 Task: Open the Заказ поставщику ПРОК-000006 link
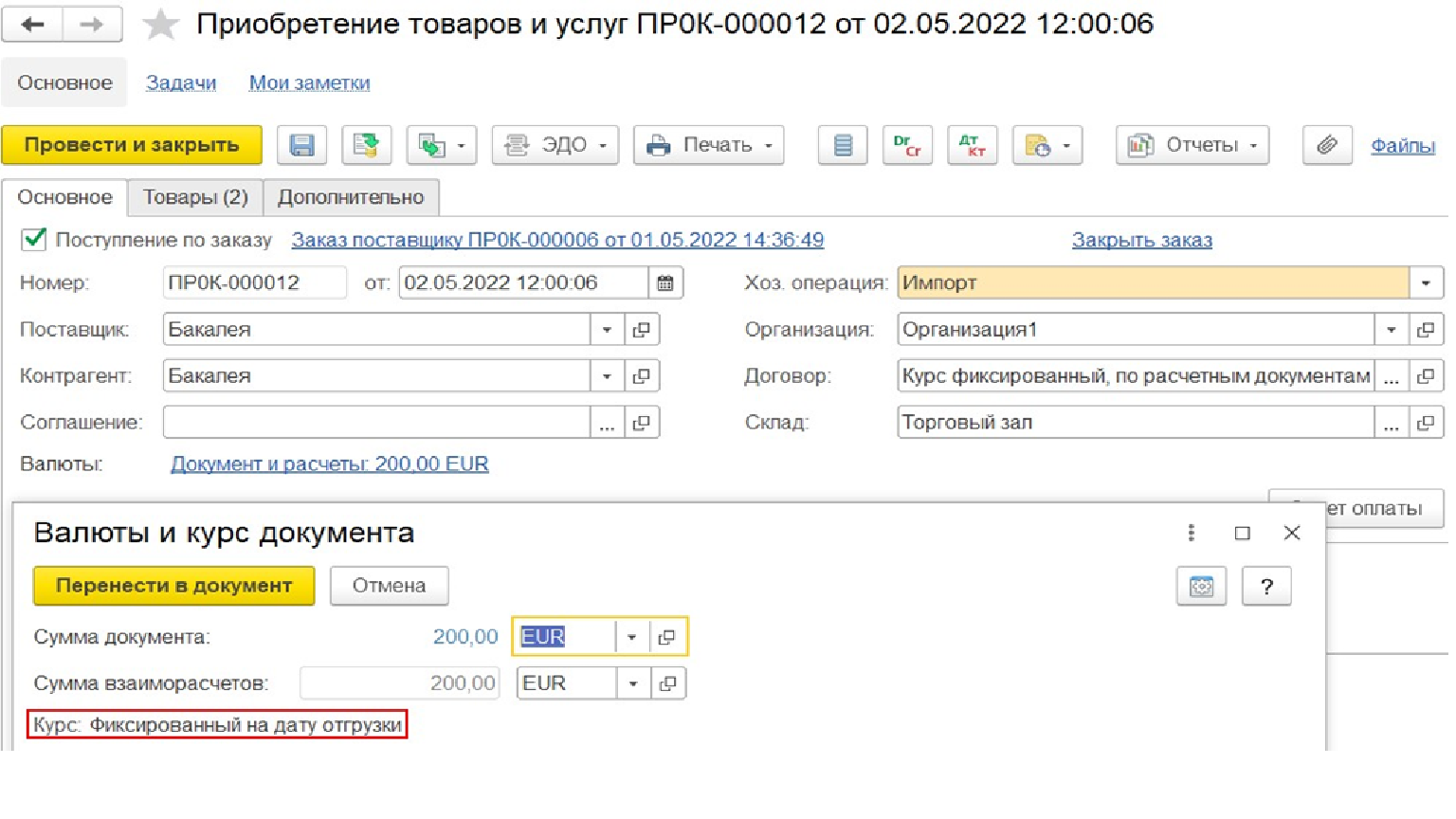[556, 240]
